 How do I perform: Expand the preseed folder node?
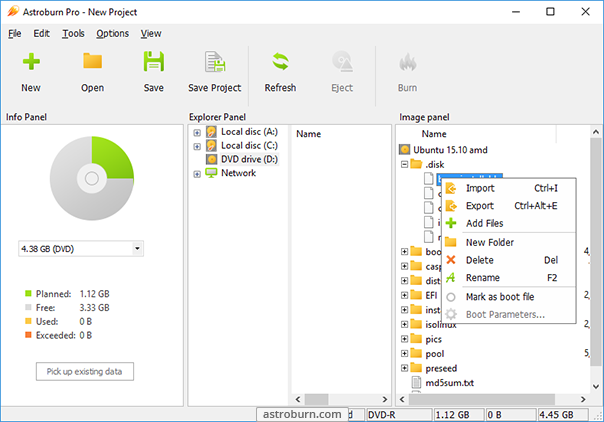[404, 368]
